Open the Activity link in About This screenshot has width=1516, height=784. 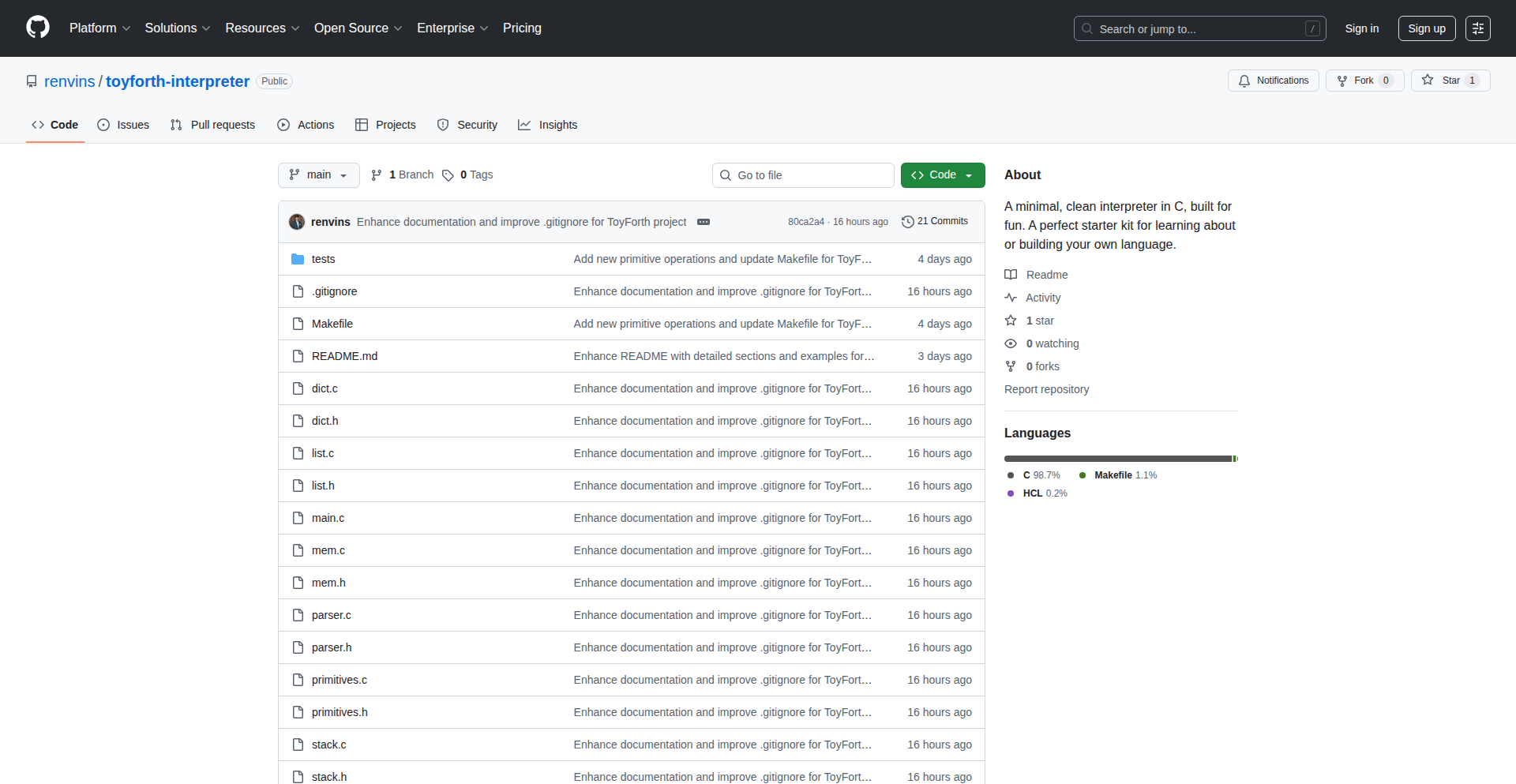click(x=1042, y=298)
